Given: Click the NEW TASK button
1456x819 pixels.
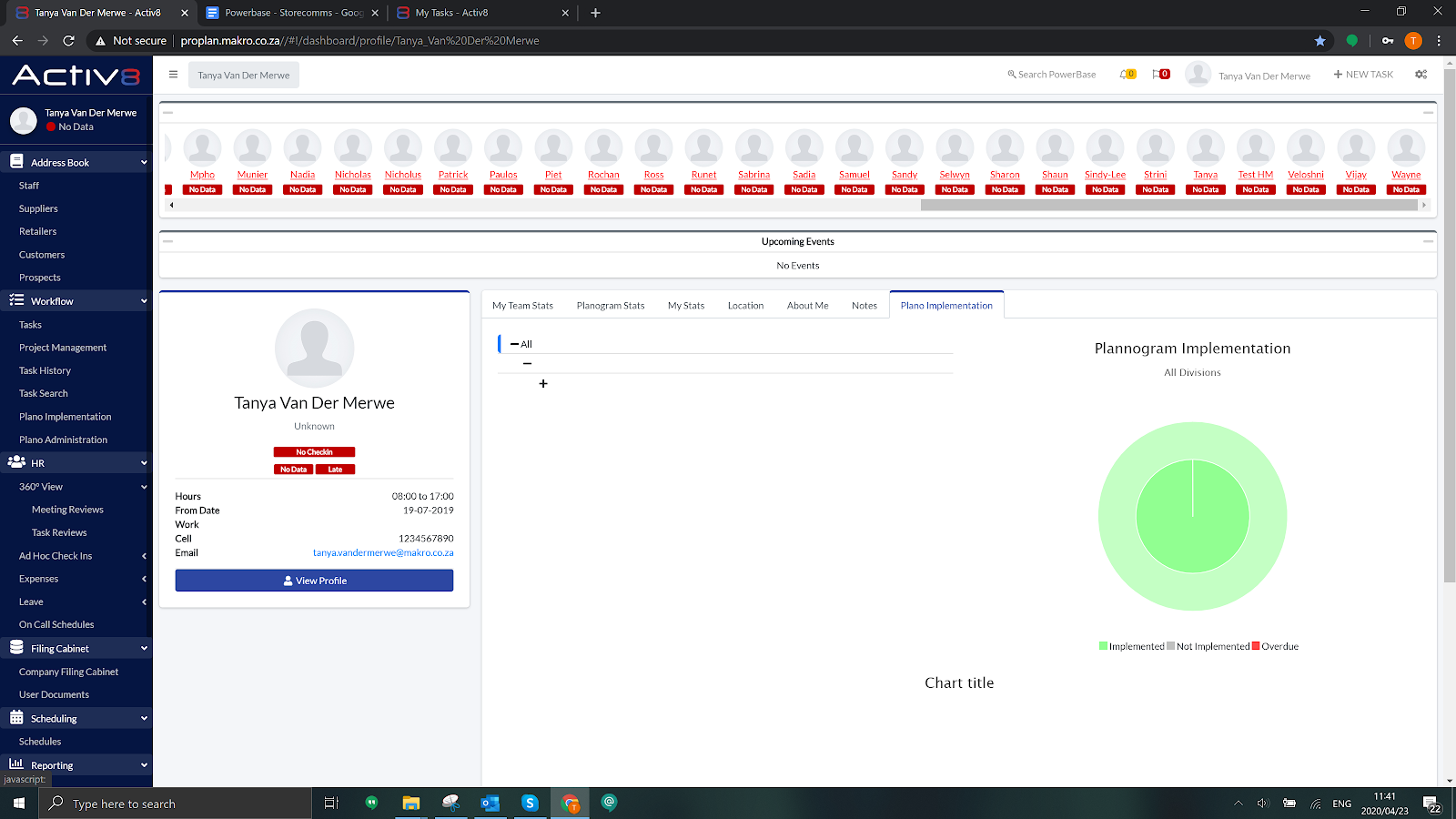Looking at the screenshot, I should 1363,75.
